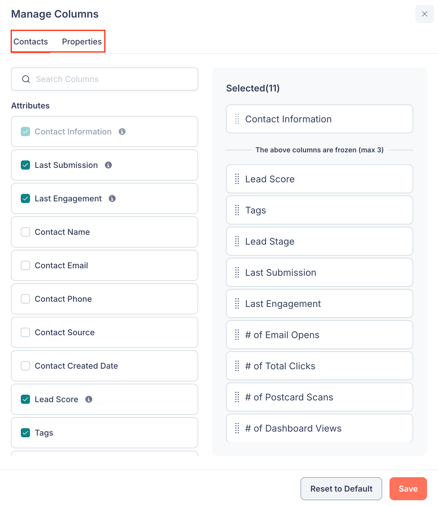
Task: Click the drag handle on selected Tags column
Action: [x=237, y=210]
